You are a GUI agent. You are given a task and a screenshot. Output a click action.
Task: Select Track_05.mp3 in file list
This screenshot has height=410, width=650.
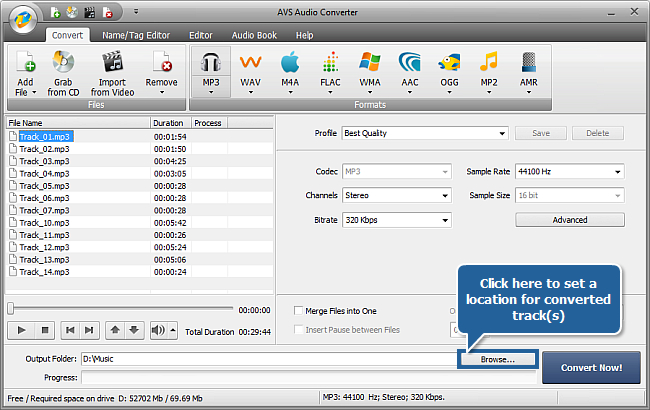44,186
